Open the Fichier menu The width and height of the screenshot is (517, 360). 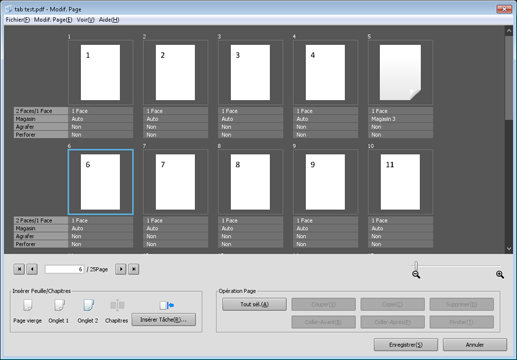(18, 20)
